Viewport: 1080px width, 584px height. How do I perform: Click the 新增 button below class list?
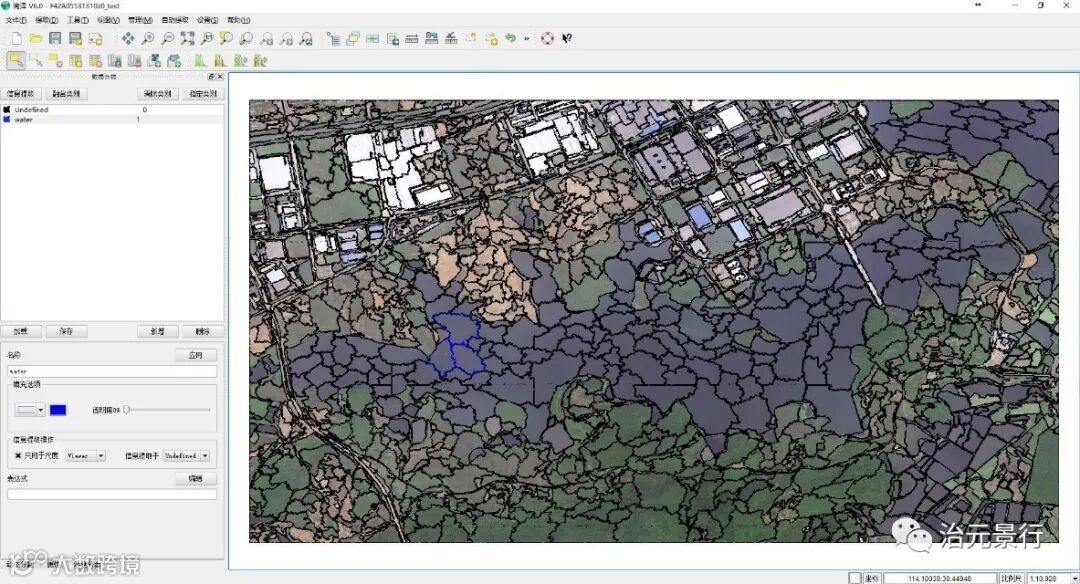point(158,331)
